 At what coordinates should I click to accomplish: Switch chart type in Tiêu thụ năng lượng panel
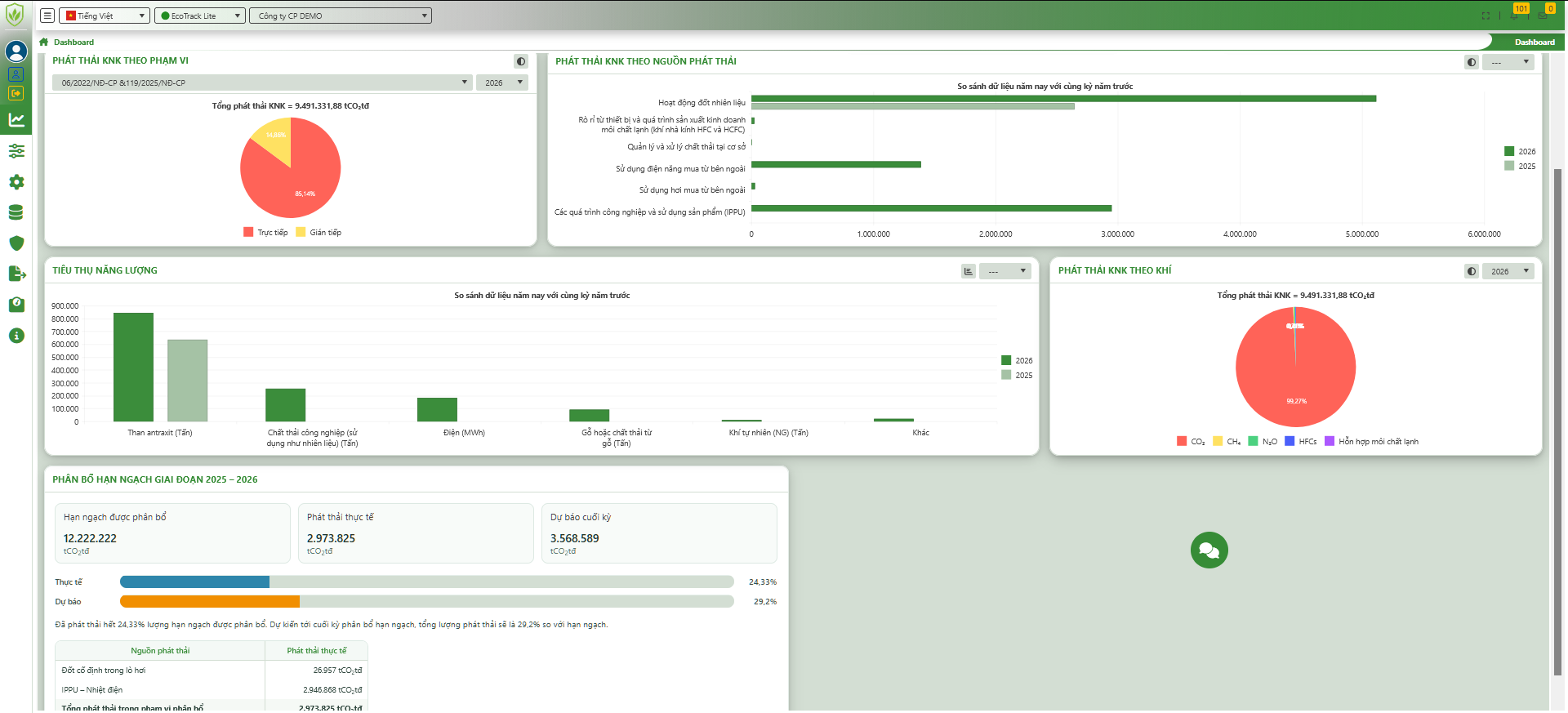tap(968, 271)
